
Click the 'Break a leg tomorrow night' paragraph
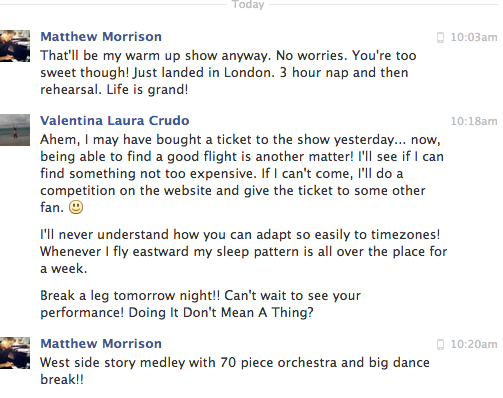pyautogui.click(x=200, y=304)
